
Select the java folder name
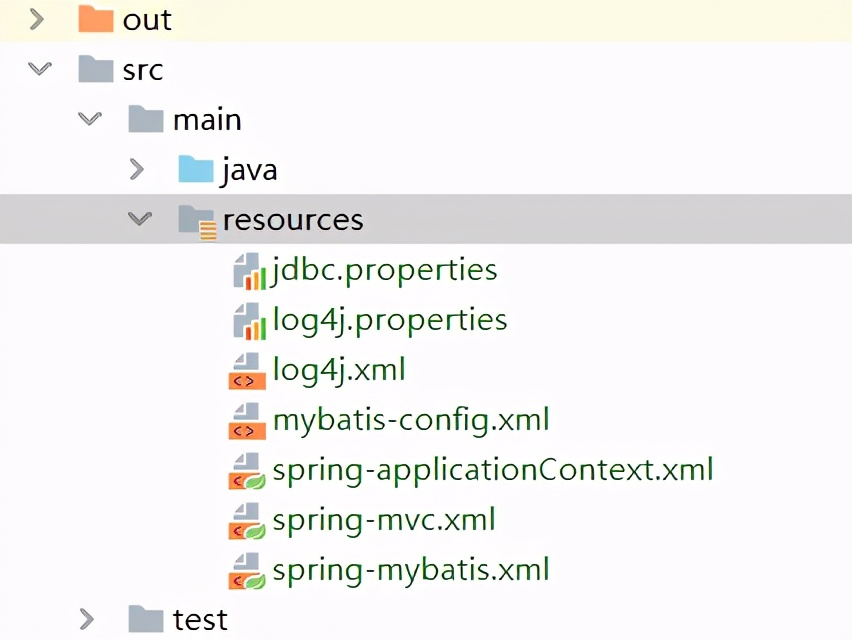tap(249, 171)
